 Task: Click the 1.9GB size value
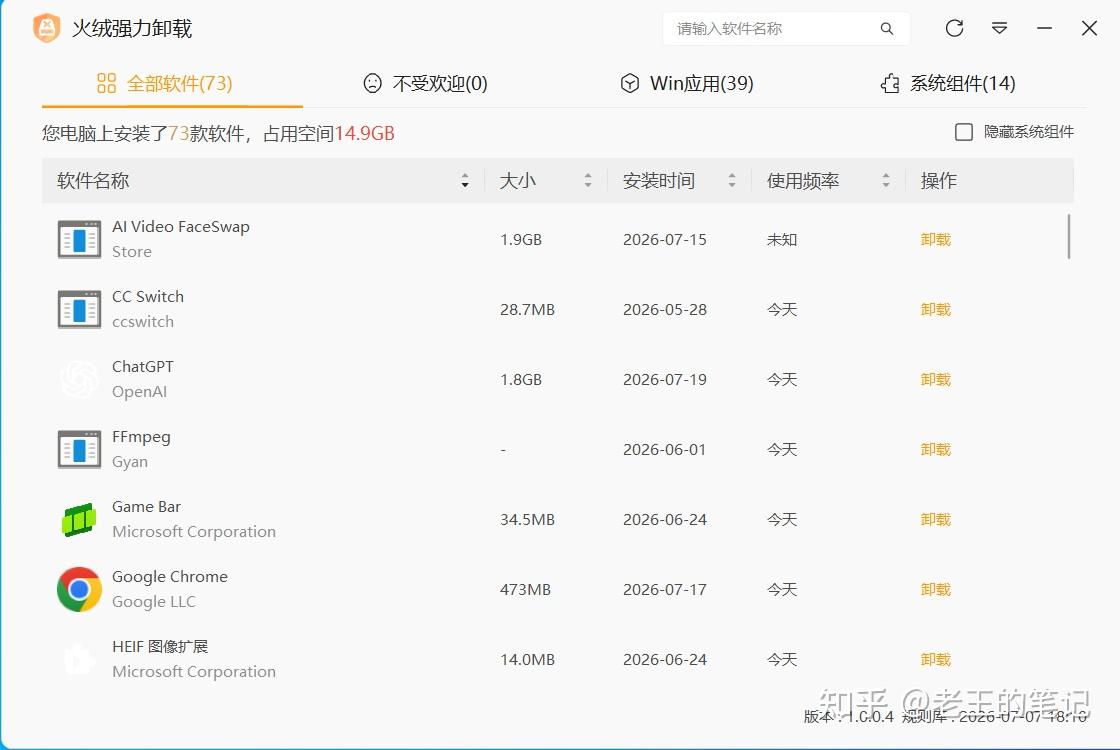[x=521, y=239]
